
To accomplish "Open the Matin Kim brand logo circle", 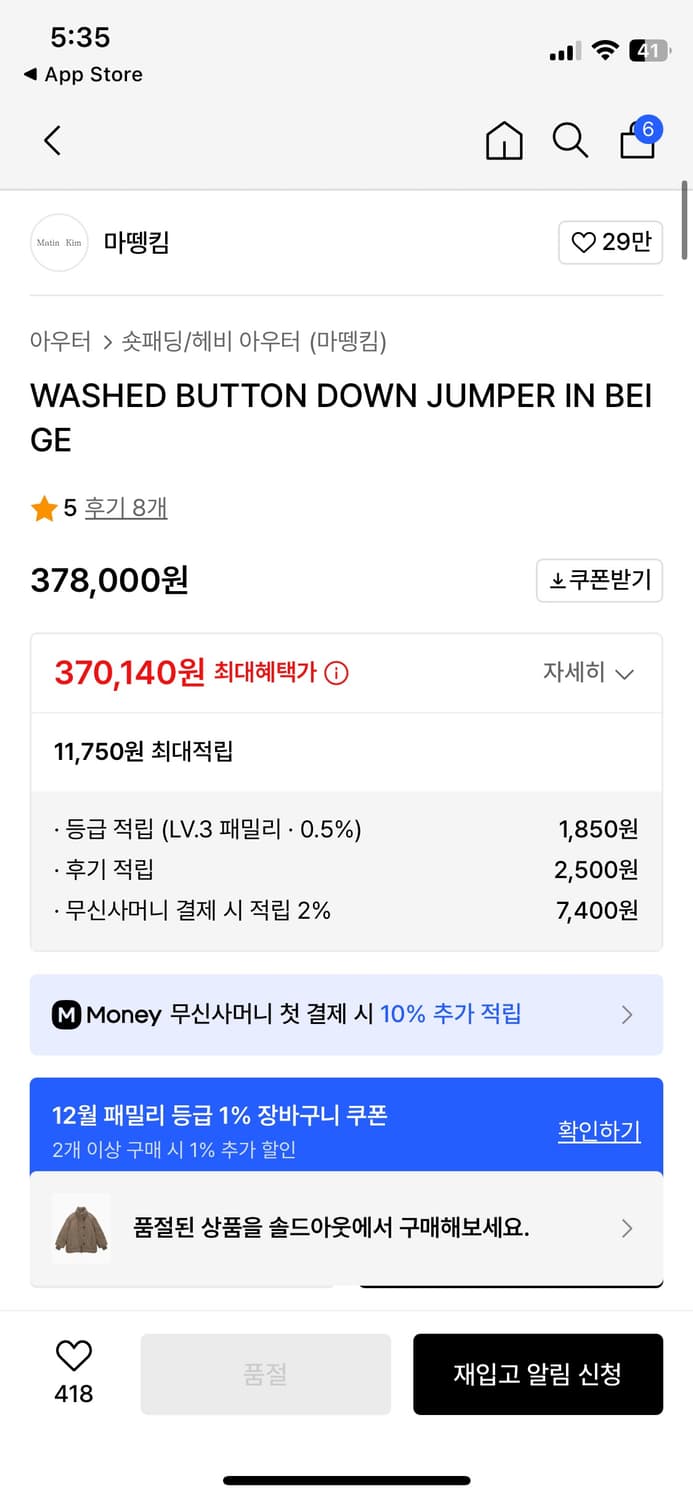I will point(59,242).
